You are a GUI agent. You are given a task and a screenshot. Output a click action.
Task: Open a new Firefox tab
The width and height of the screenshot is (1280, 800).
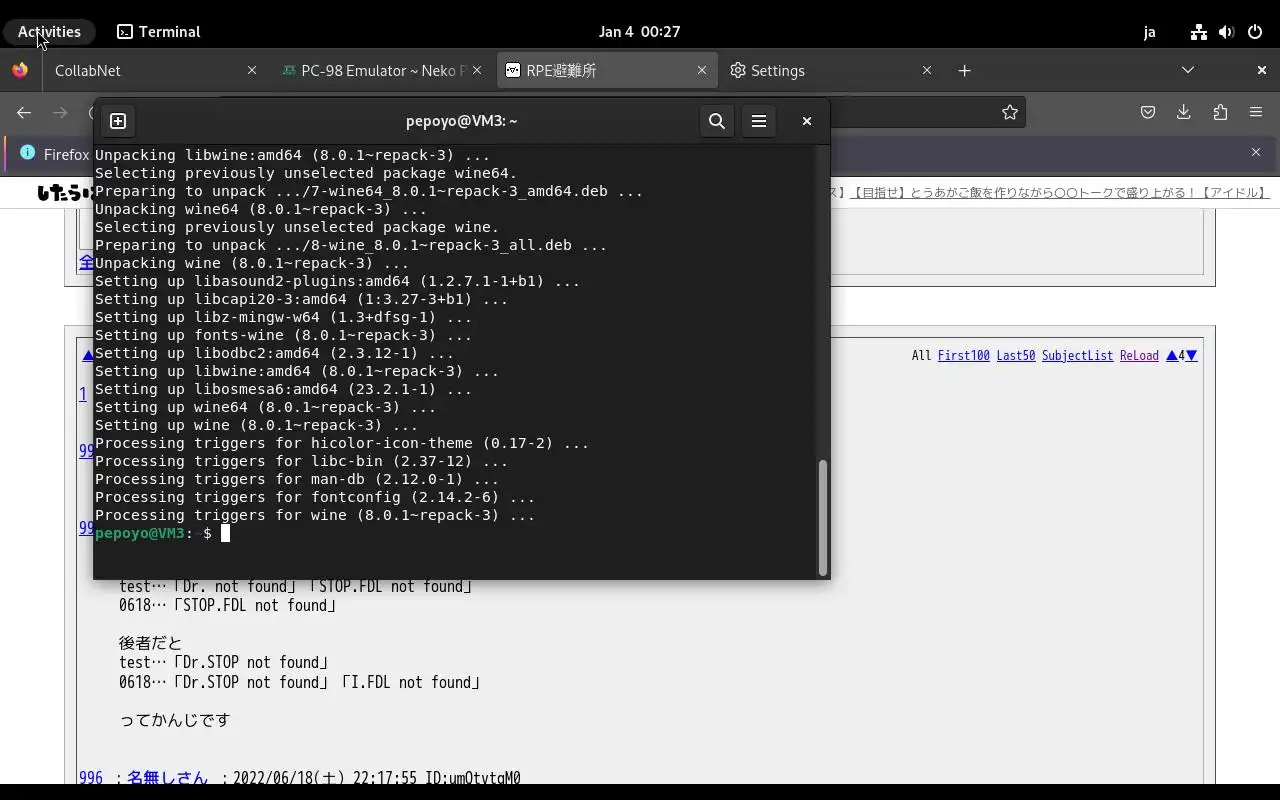click(x=964, y=70)
